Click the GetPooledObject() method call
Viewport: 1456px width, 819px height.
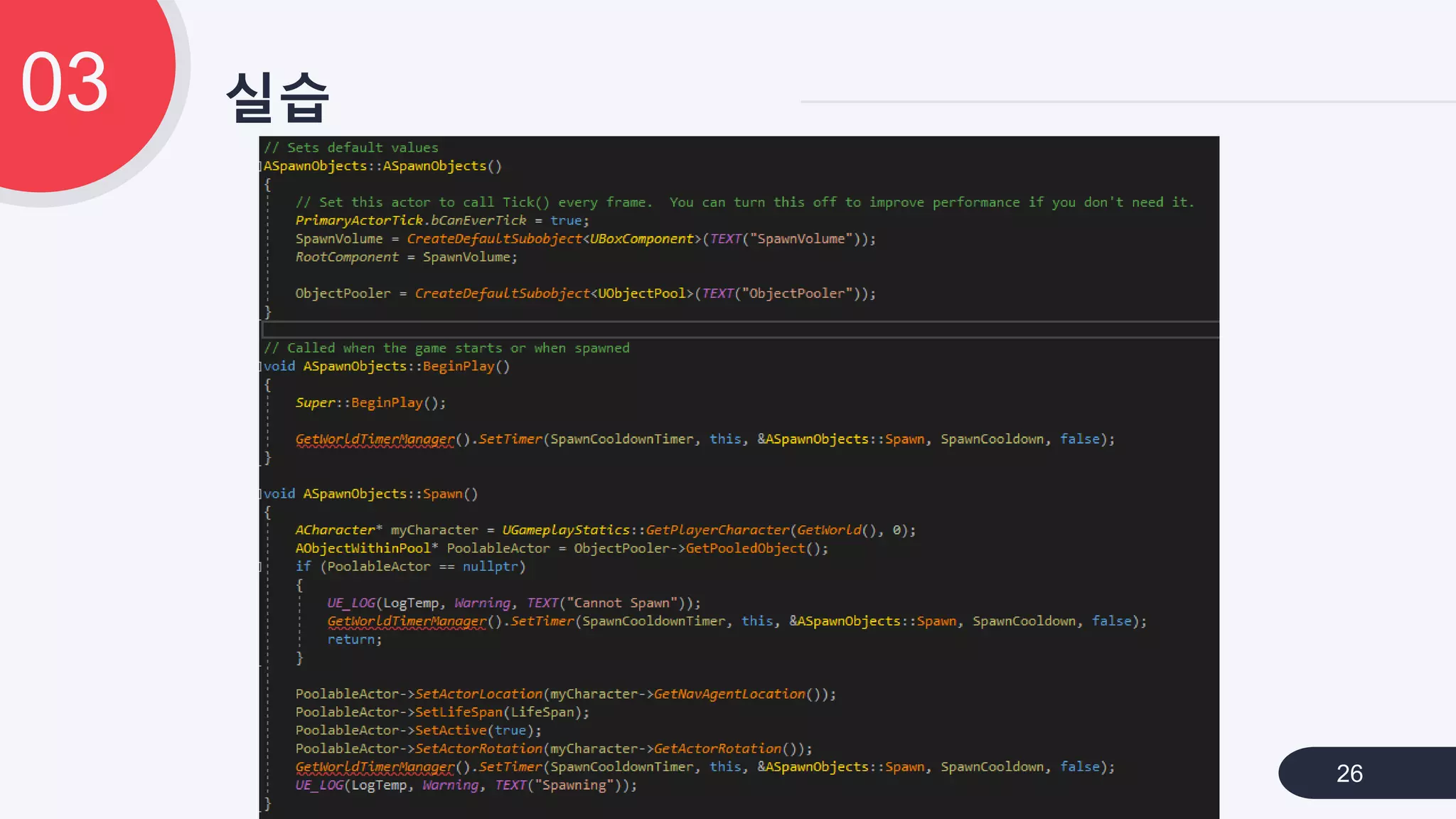pyautogui.click(x=745, y=549)
